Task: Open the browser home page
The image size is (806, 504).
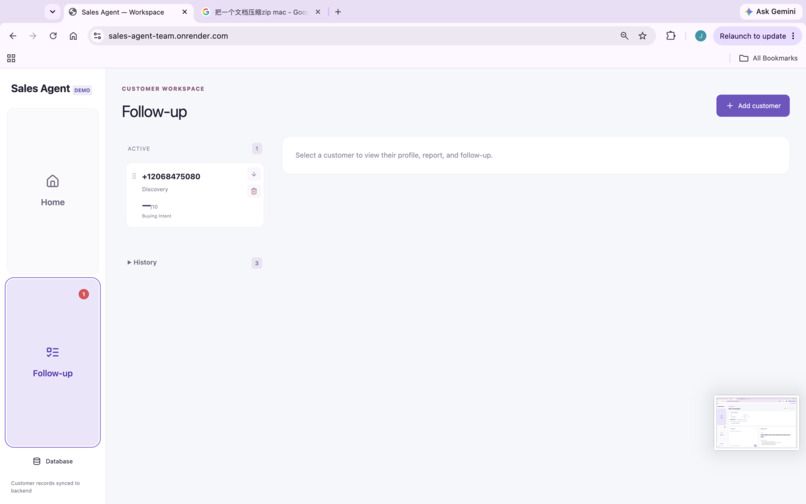Action: point(73,36)
